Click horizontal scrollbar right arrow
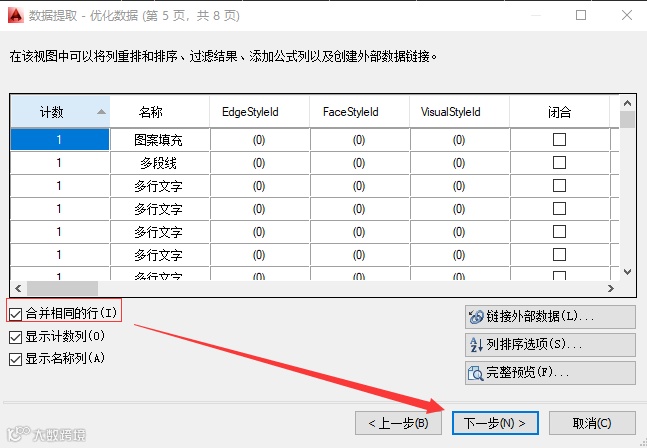Image resolution: width=647 pixels, height=448 pixels. [611, 288]
